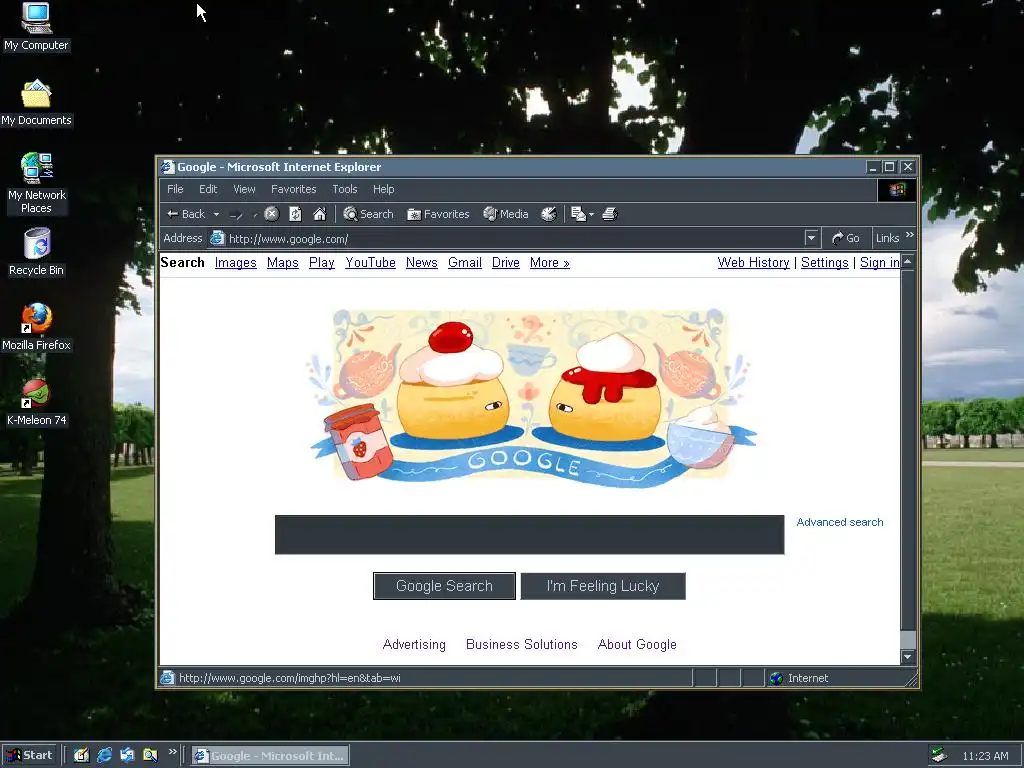Click the I'm Feeling Lucky button
Screen dimensions: 1024x768
[603, 586]
